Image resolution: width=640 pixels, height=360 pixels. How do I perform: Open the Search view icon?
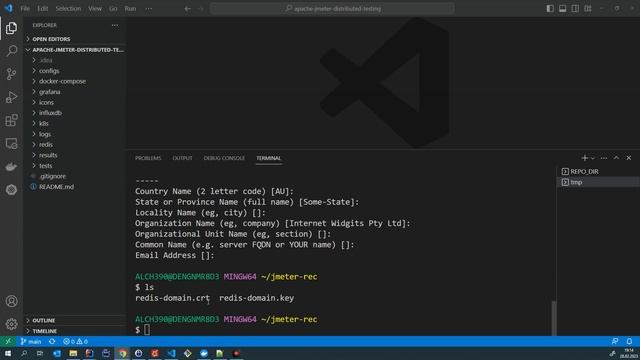click(11, 51)
